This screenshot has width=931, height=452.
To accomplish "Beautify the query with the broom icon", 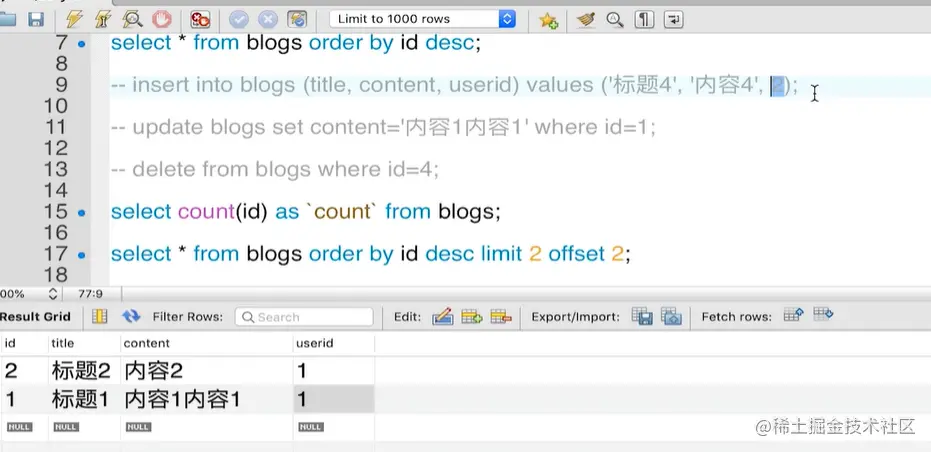I will click(586, 20).
